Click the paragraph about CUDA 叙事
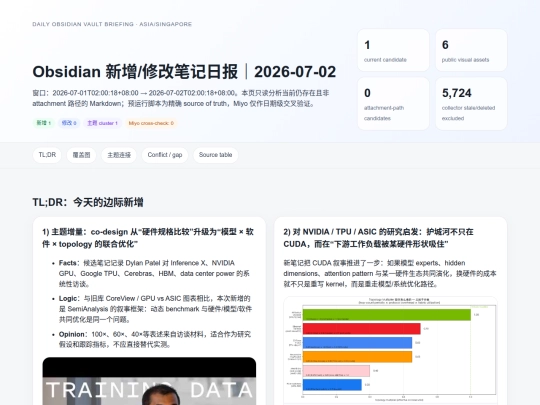The height and width of the screenshot is (405, 540). [x=390, y=273]
